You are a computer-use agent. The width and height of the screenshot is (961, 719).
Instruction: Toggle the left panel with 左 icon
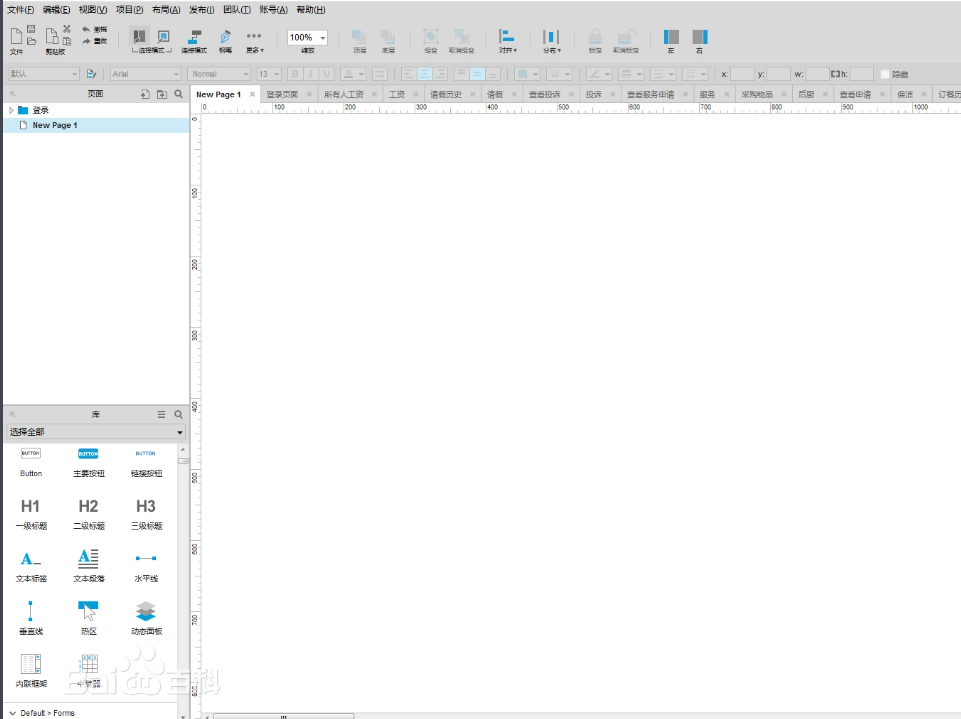click(671, 37)
